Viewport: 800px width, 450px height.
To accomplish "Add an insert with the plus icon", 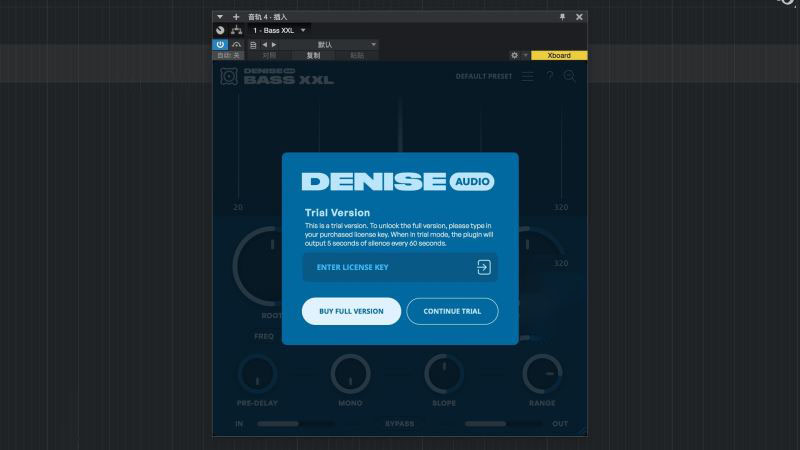I will pyautogui.click(x=236, y=17).
